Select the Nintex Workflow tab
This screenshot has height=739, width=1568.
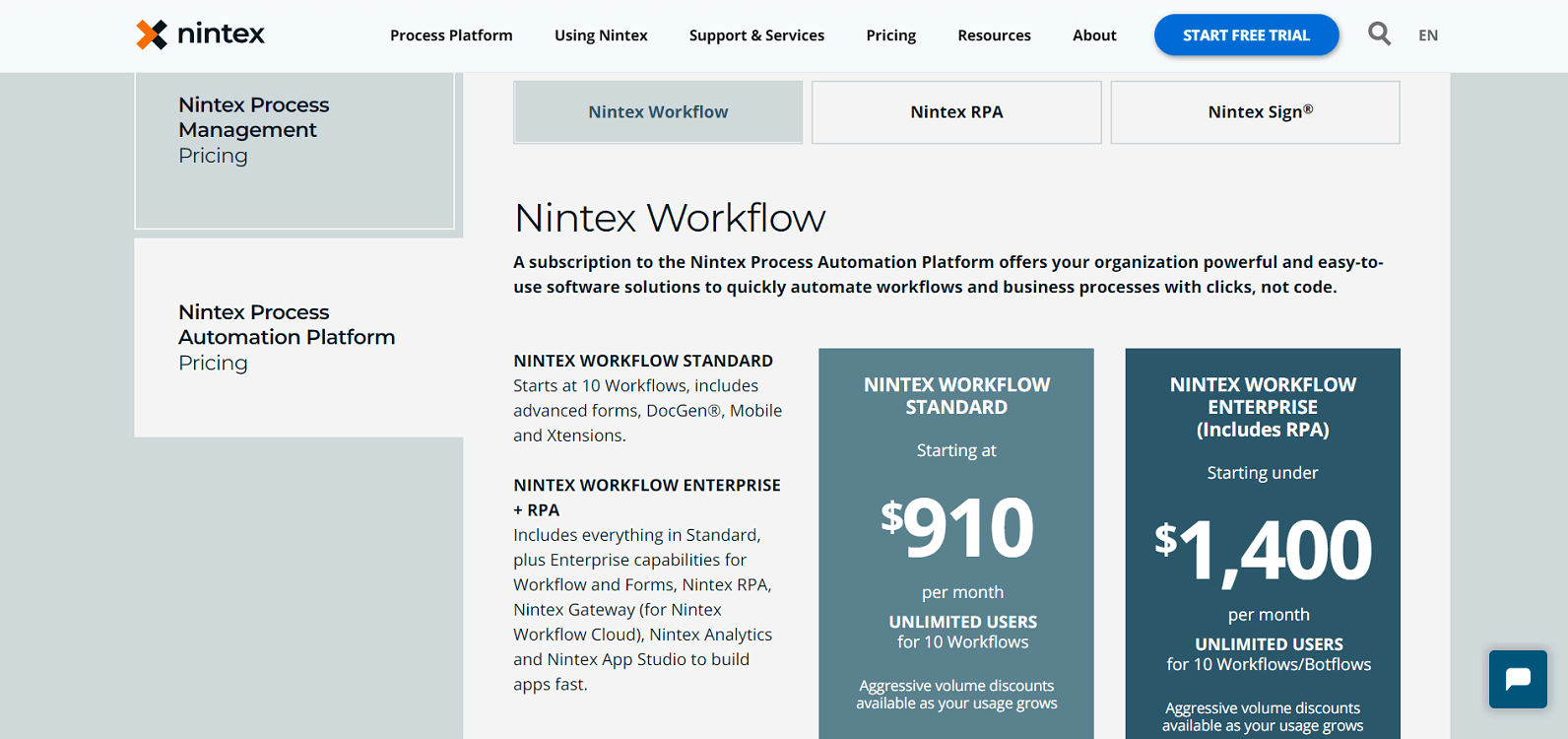[658, 112]
